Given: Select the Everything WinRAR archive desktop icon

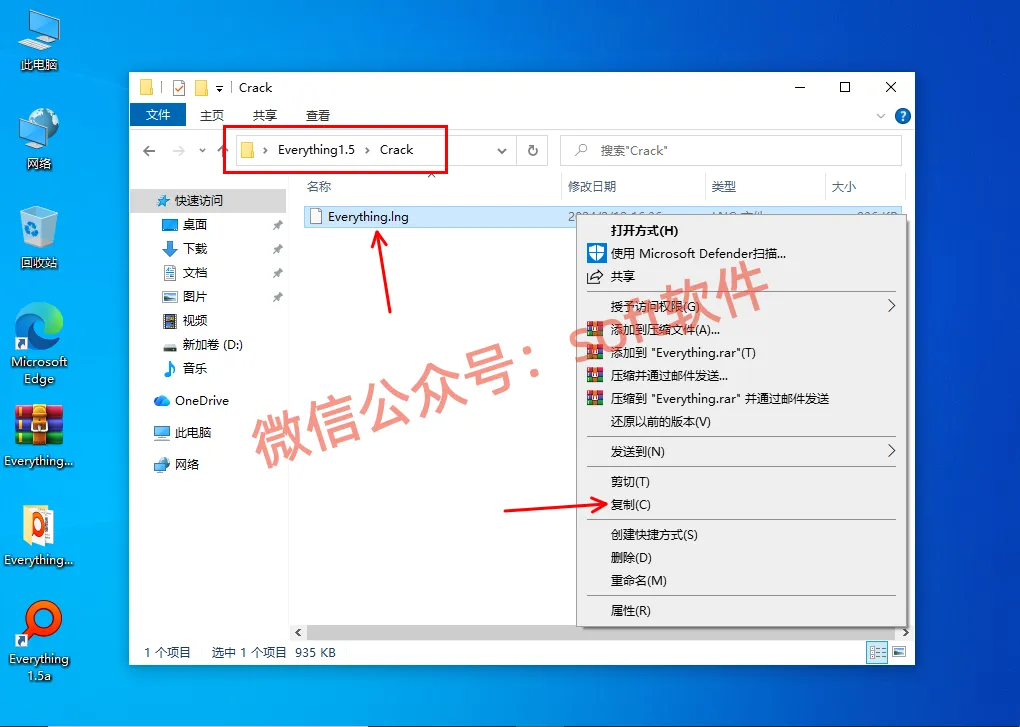Looking at the screenshot, I should click(39, 436).
